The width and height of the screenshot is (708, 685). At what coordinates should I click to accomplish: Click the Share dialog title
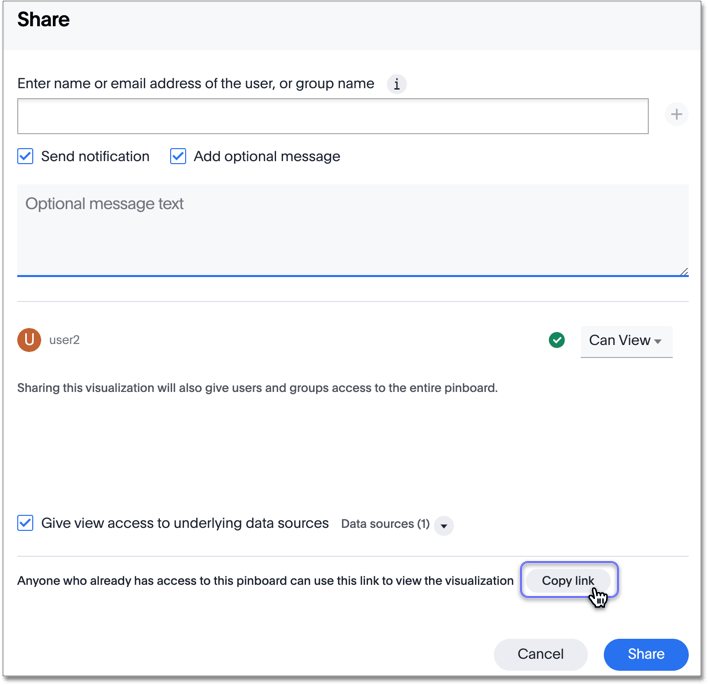click(44, 20)
